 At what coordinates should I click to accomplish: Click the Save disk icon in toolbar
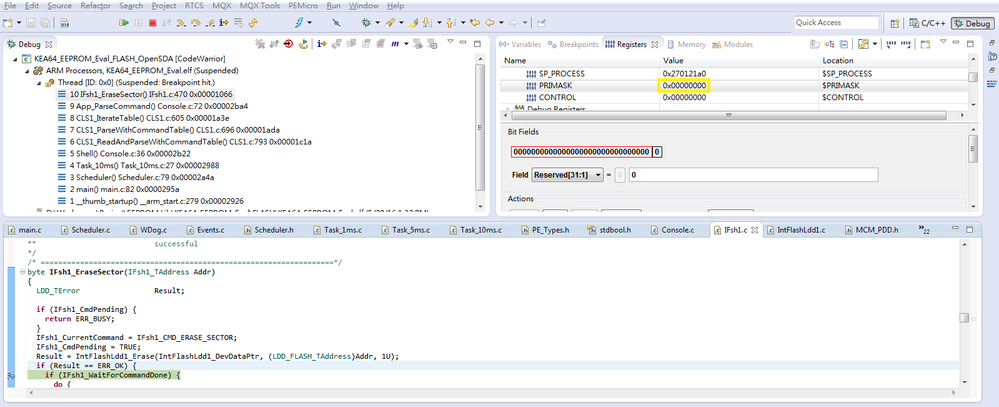click(x=32, y=23)
